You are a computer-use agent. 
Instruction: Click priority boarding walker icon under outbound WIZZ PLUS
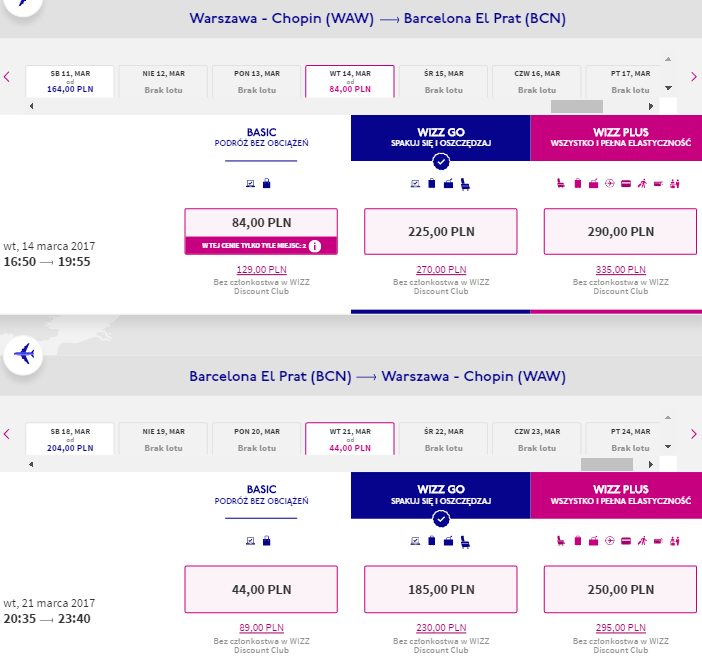pos(642,183)
